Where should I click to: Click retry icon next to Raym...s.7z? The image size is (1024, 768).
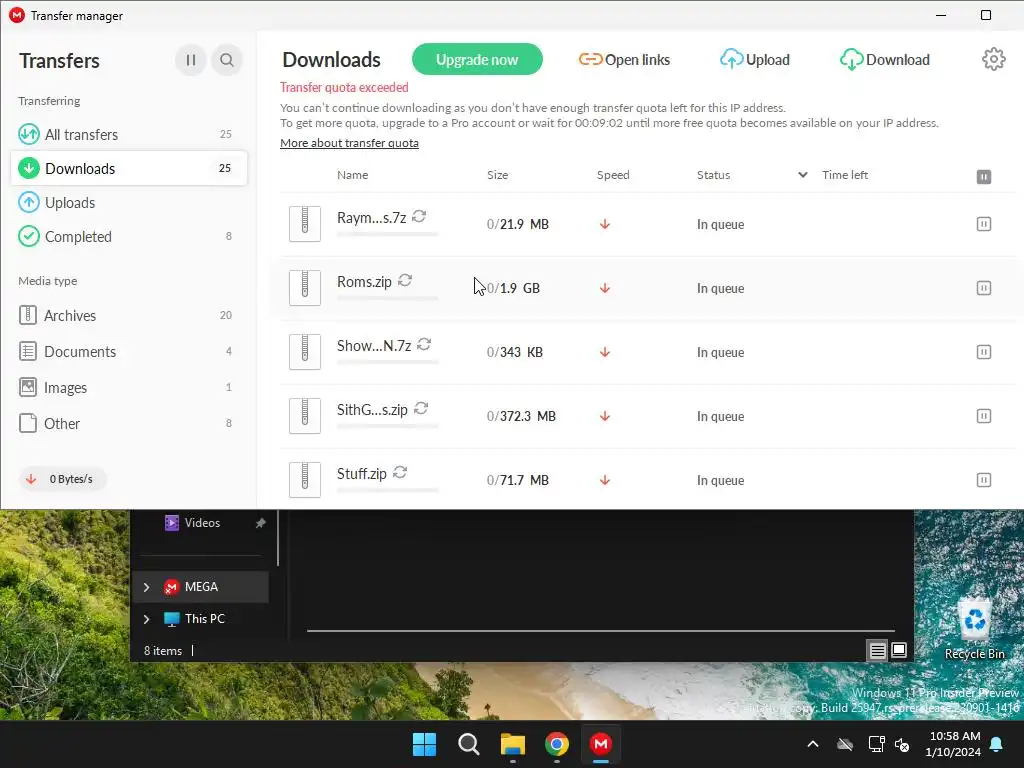[x=419, y=216]
